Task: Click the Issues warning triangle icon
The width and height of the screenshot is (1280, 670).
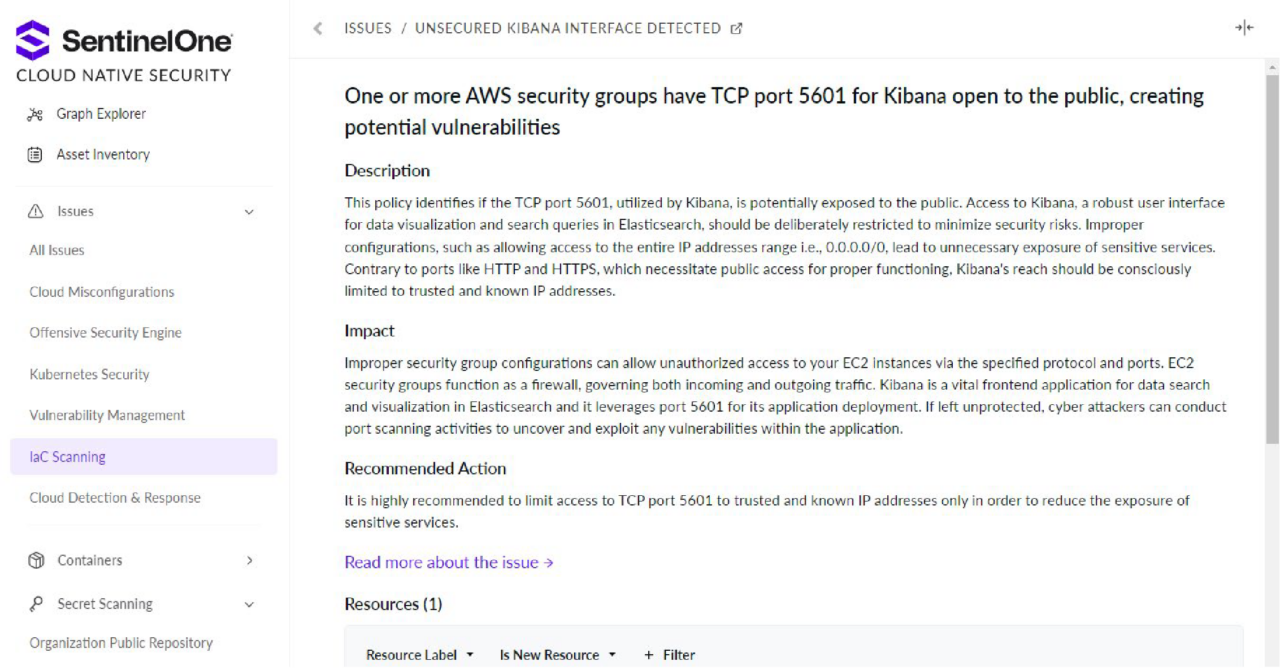Action: [36, 212]
